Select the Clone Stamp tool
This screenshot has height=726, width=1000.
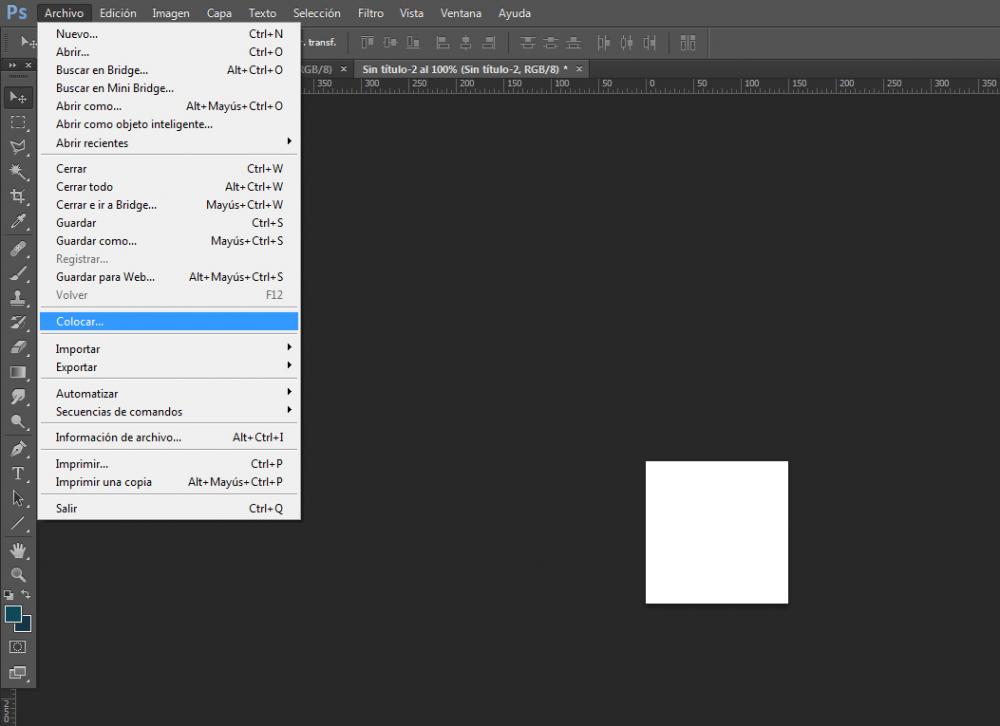(x=18, y=297)
